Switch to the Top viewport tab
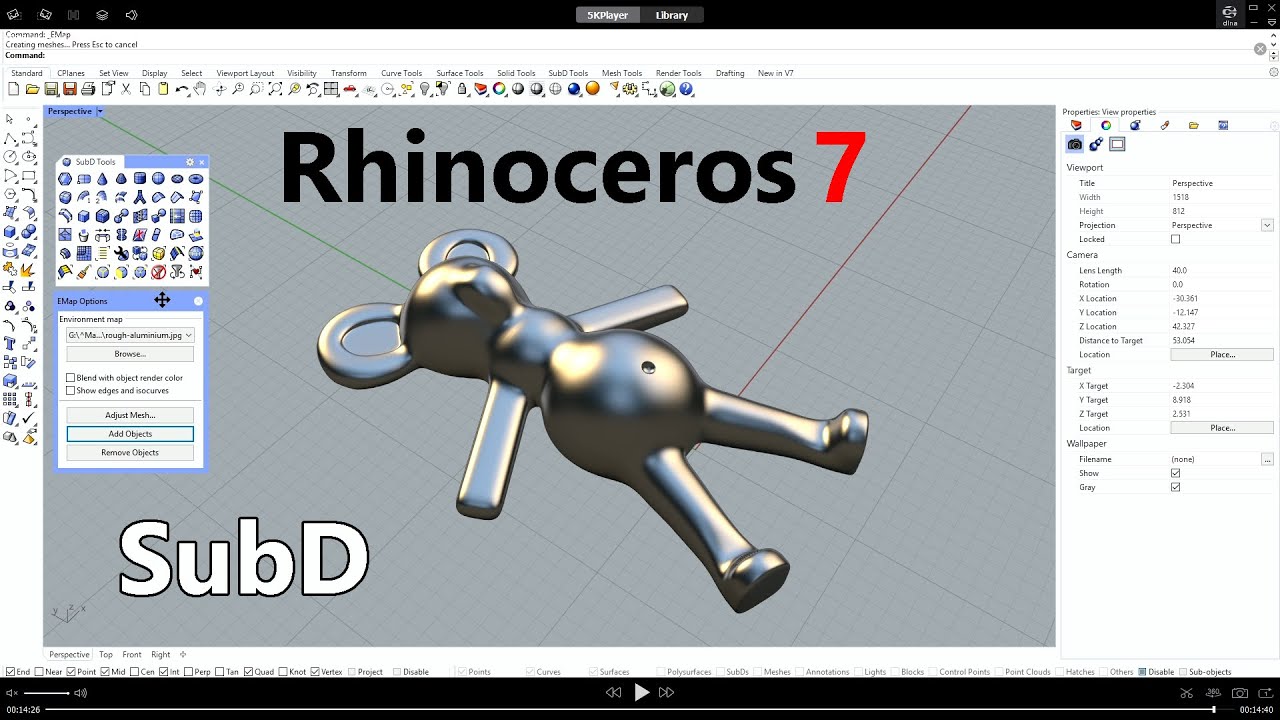The height and width of the screenshot is (720, 1280). (106, 655)
